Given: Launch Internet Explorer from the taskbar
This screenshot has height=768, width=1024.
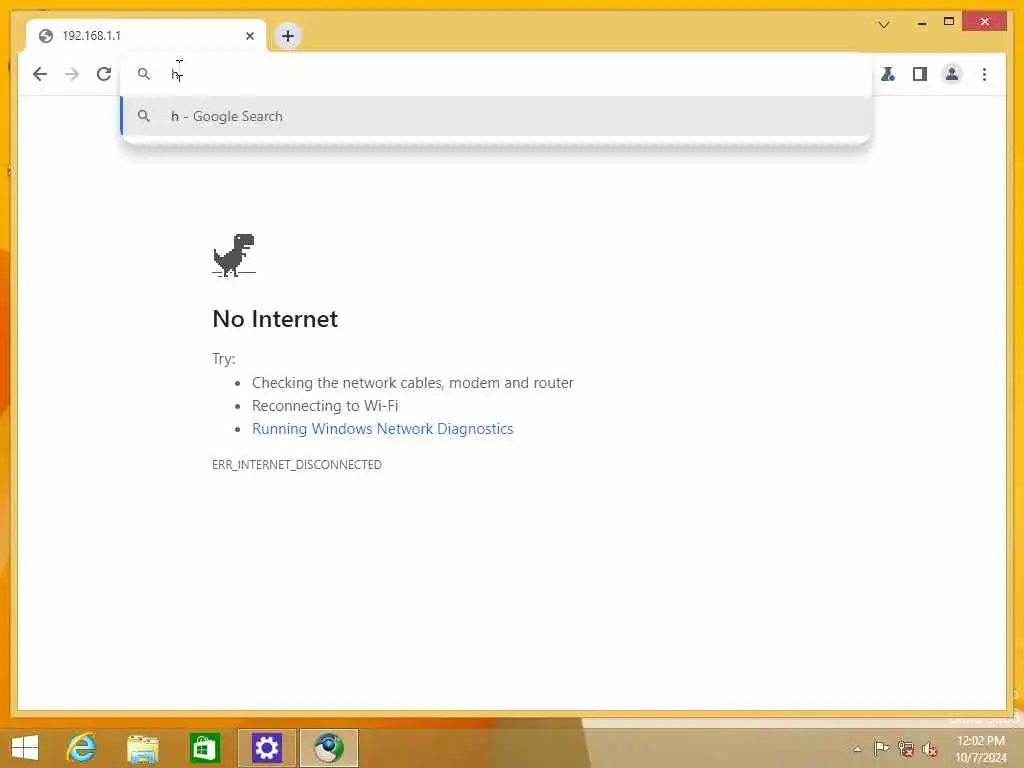Looking at the screenshot, I should click(81, 748).
